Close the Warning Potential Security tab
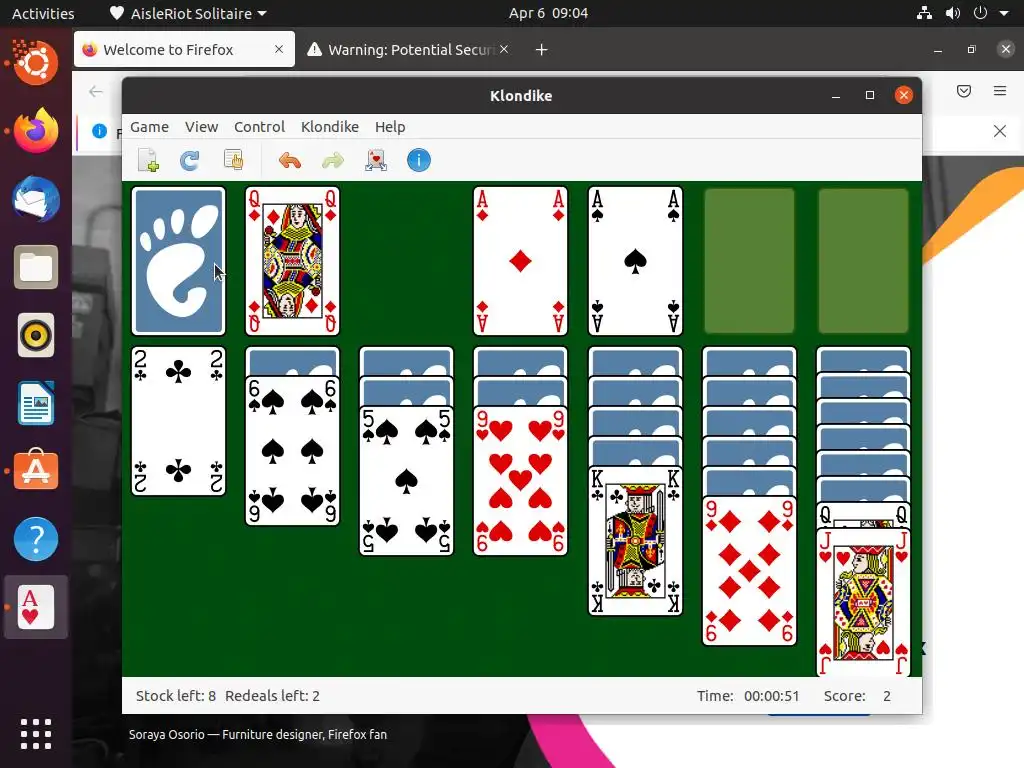 (x=504, y=49)
